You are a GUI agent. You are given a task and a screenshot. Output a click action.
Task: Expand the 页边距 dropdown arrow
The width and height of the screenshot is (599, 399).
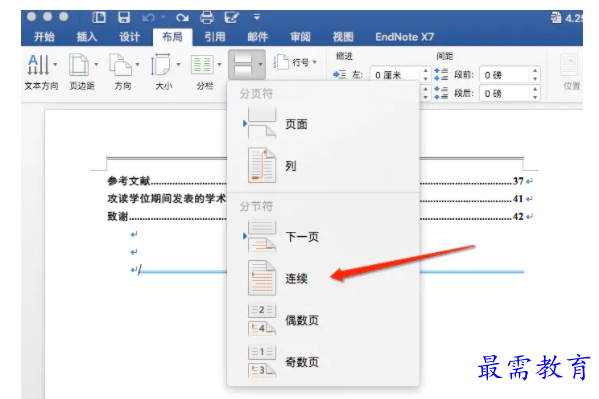click(x=96, y=65)
